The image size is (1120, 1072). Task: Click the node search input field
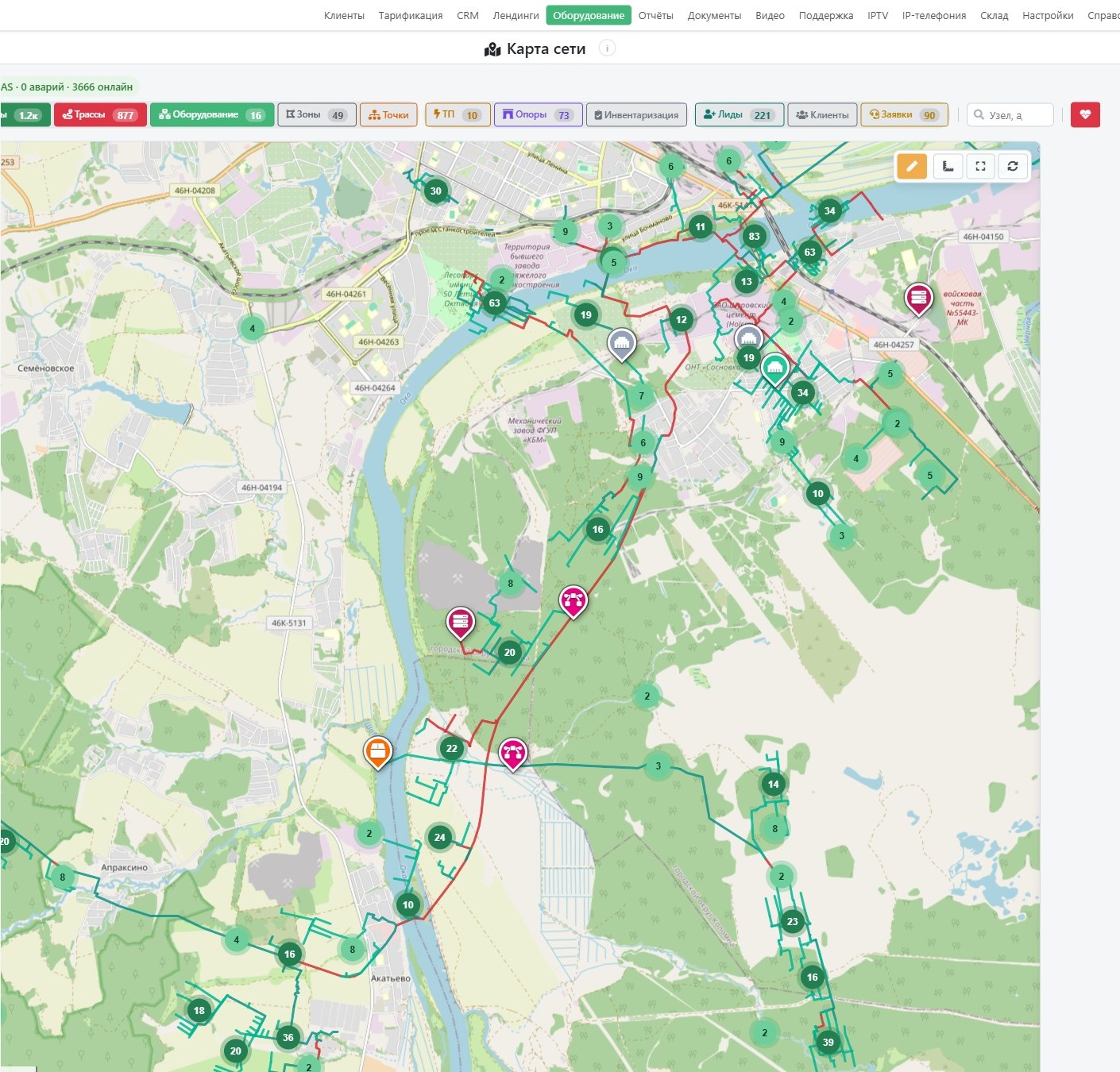point(1010,114)
